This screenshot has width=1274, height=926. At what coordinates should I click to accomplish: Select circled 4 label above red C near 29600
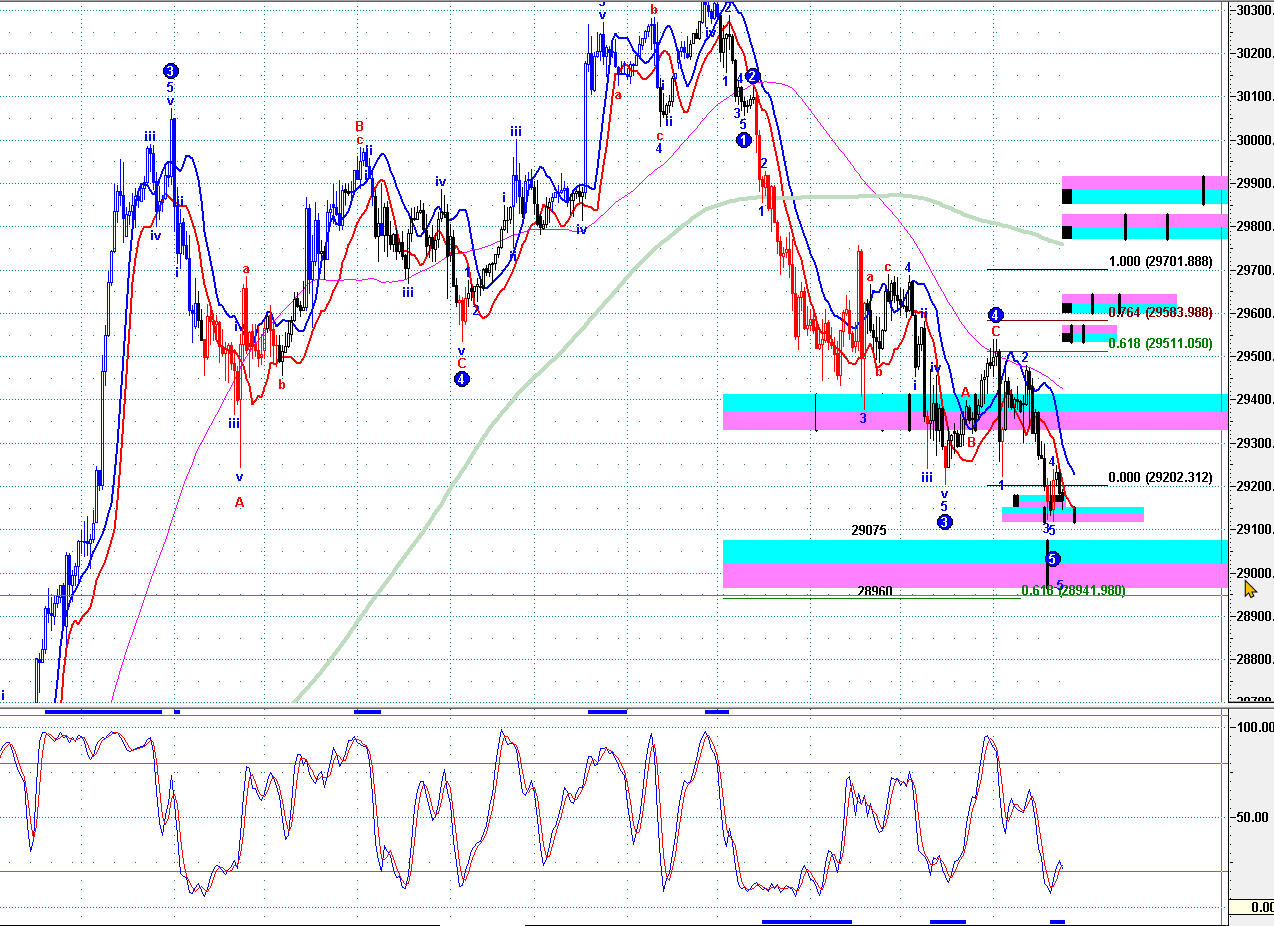996,314
